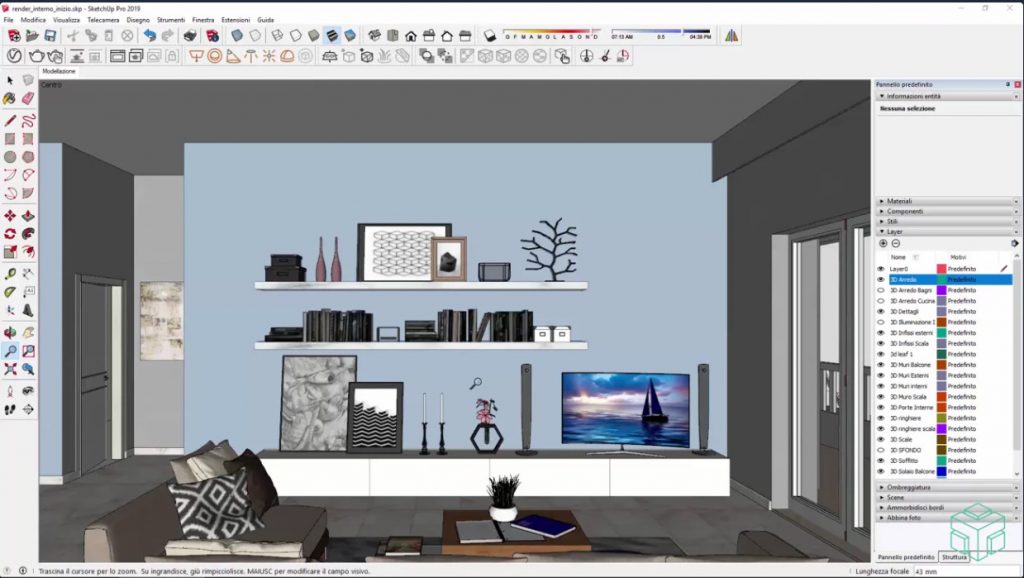Click the Add Layer plus icon

pyautogui.click(x=883, y=243)
